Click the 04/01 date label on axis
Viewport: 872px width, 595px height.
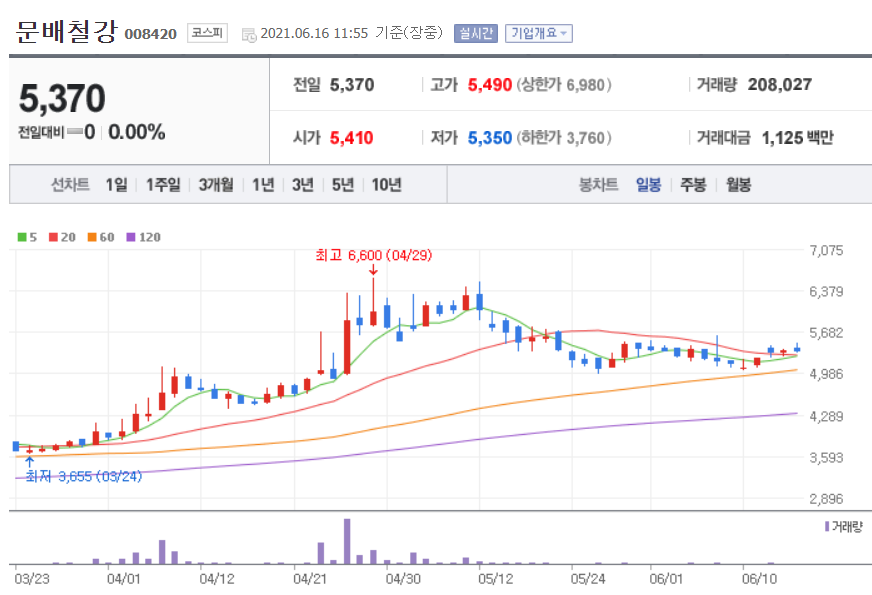pos(123,579)
